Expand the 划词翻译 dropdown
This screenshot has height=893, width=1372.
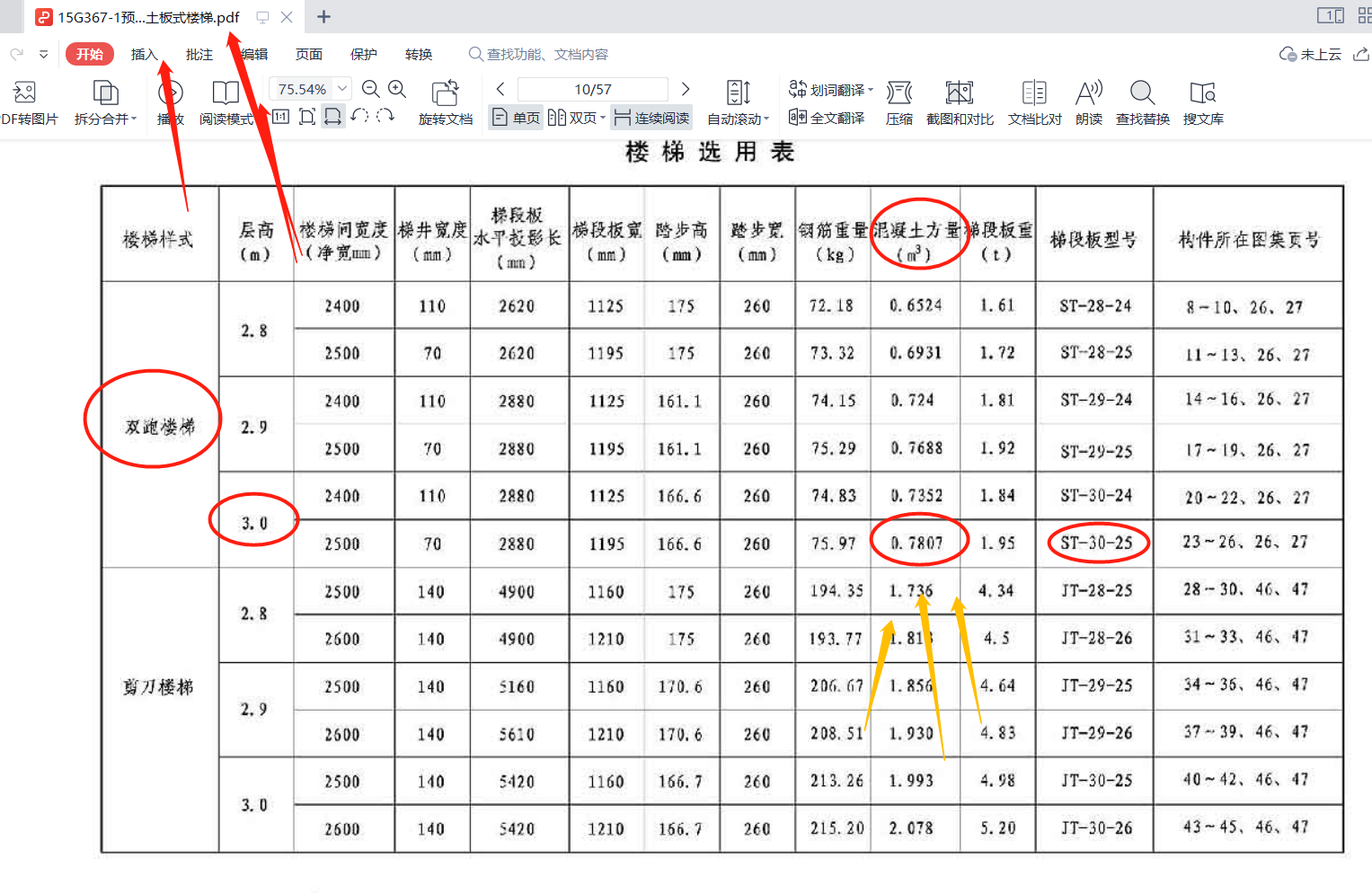(x=871, y=90)
